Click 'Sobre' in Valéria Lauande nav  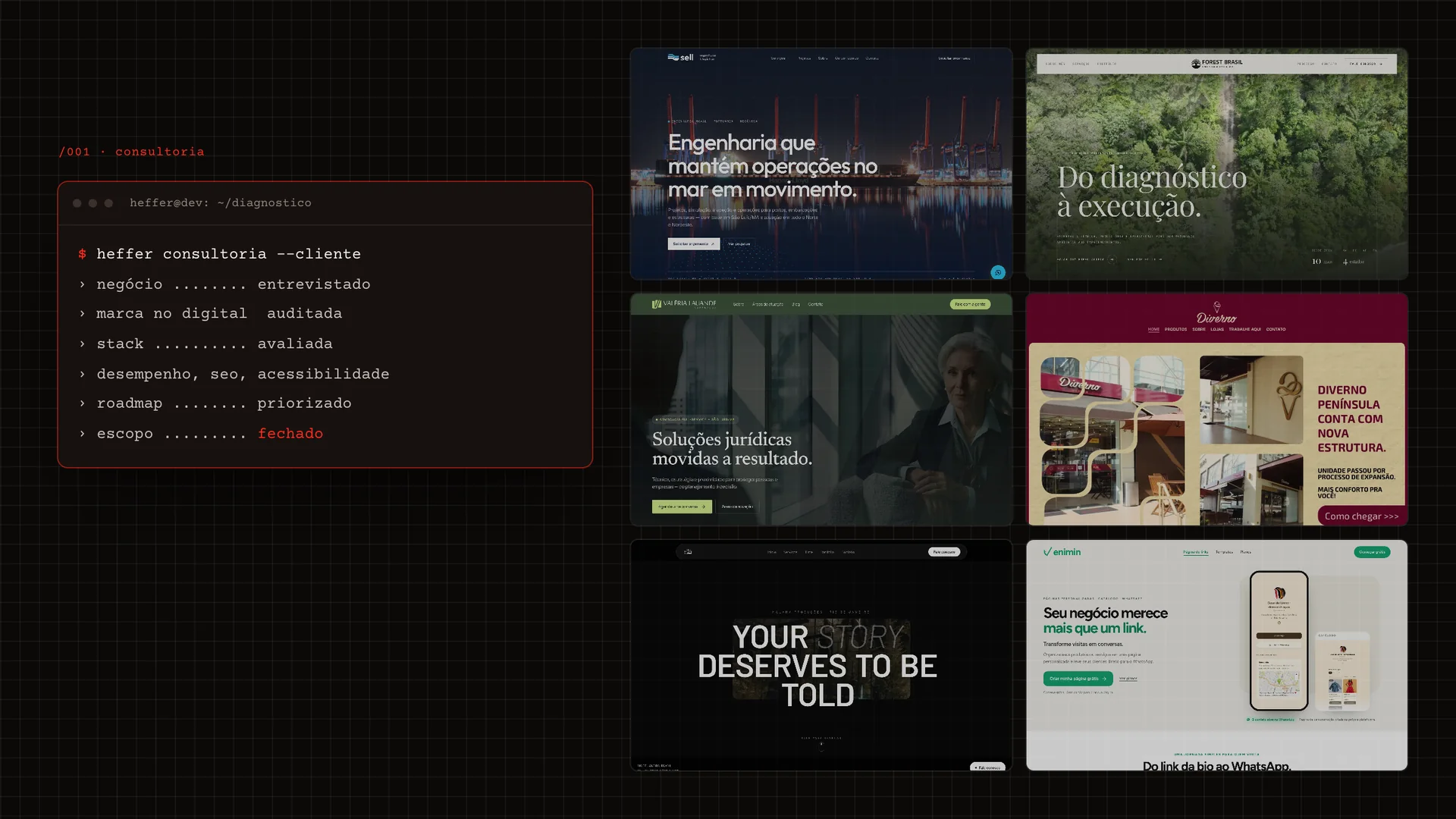pos(738,304)
